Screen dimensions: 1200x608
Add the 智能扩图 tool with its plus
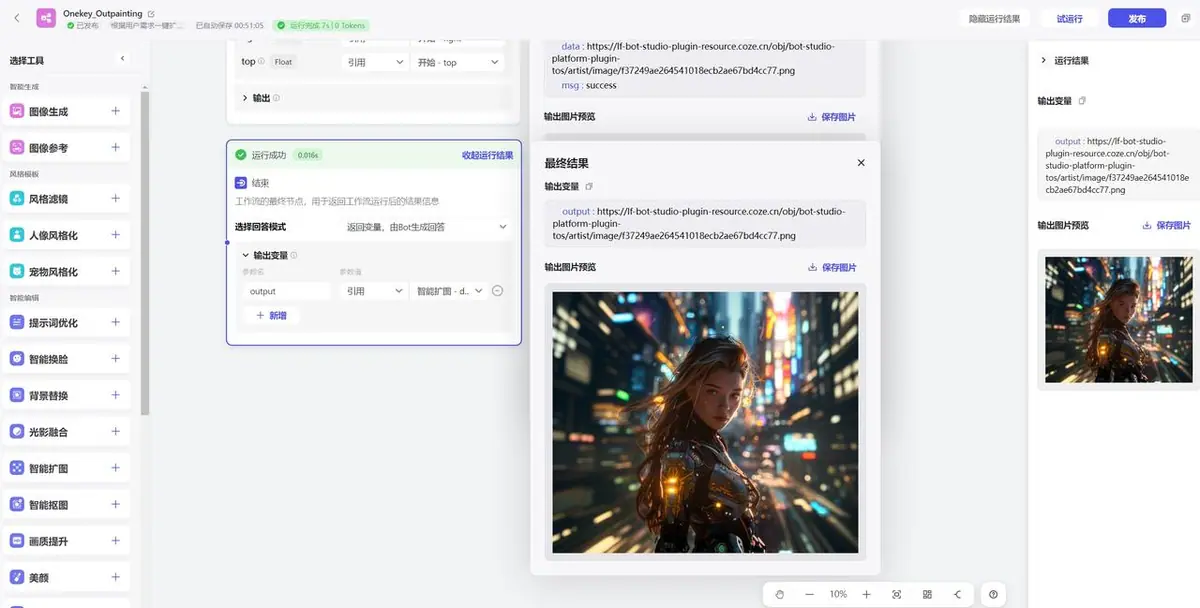point(115,467)
